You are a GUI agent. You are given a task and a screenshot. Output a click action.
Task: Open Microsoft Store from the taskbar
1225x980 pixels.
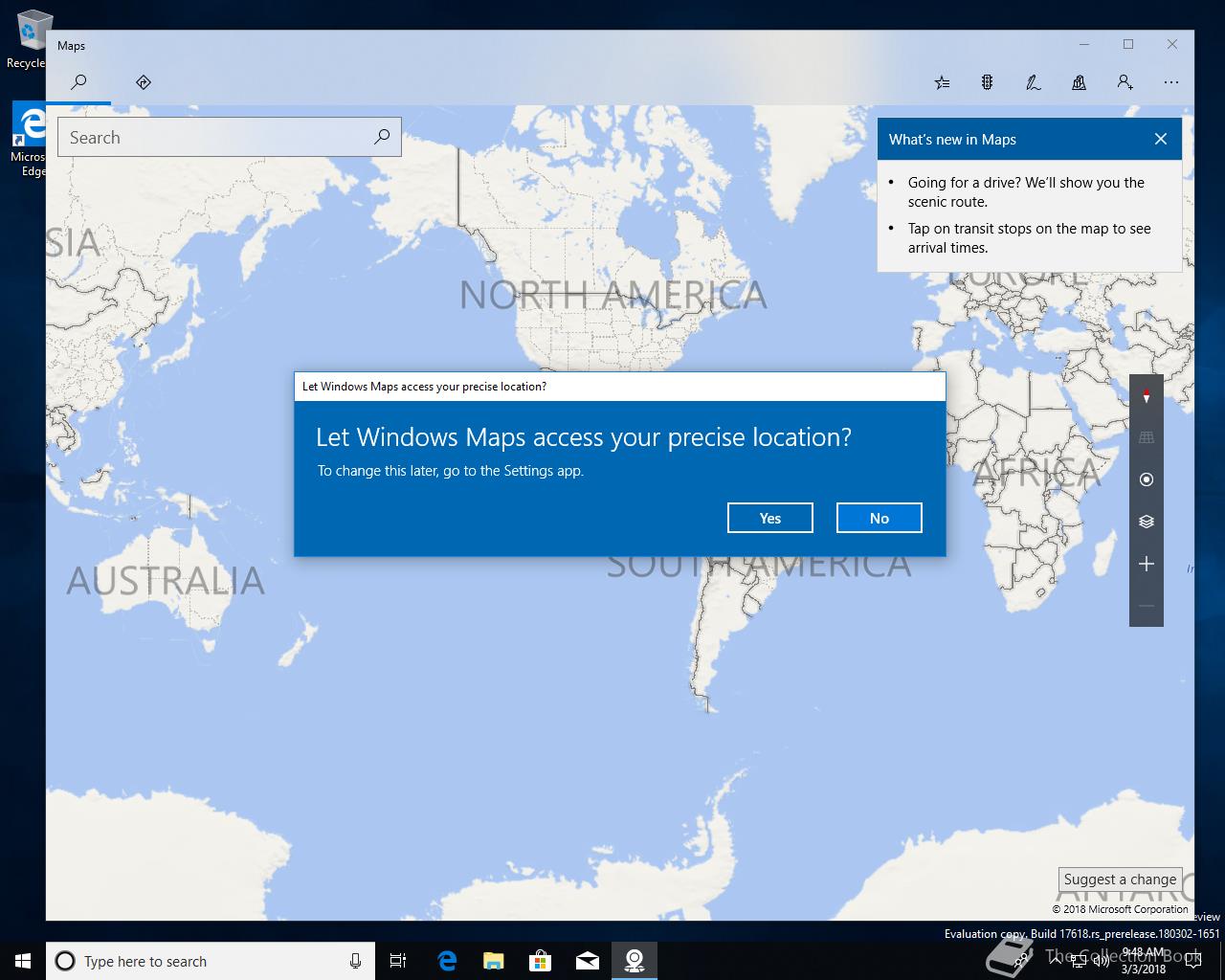(x=541, y=961)
